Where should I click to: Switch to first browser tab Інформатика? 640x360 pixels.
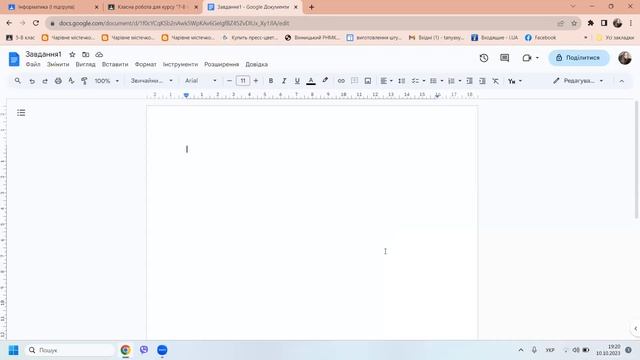click(53, 7)
